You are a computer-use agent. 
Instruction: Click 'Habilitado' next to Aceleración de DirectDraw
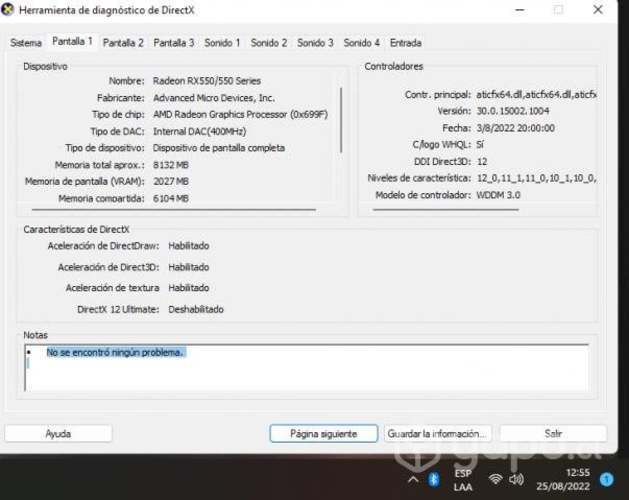pos(189,246)
